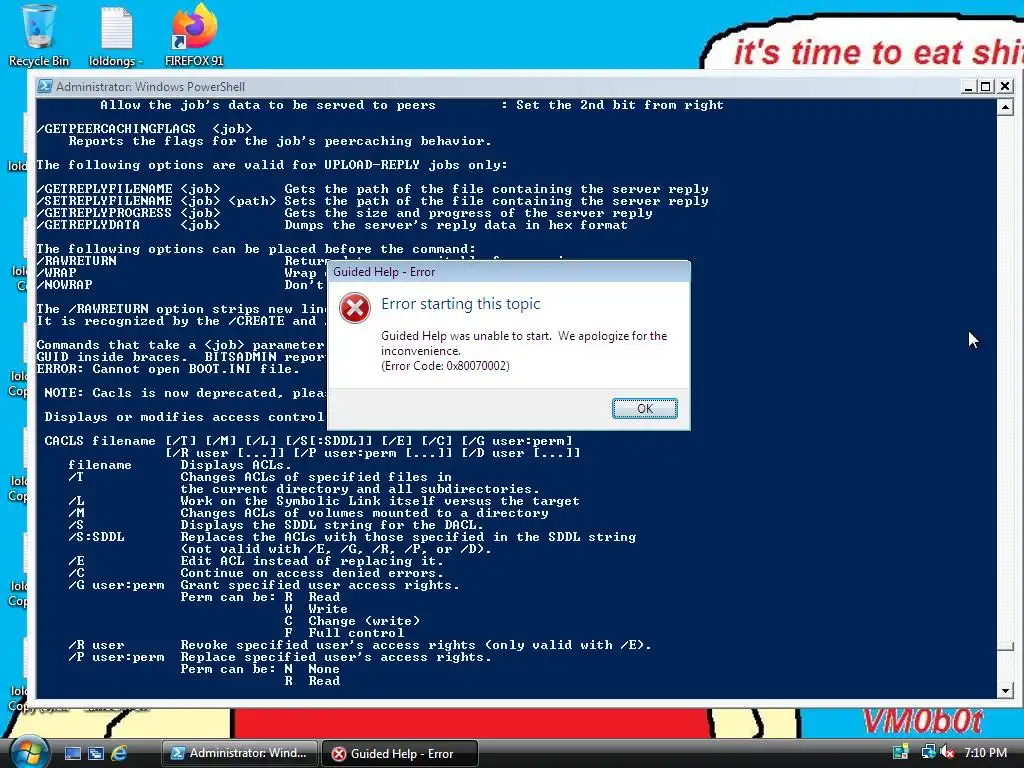Click the '/GETREPLYDATA' line in PowerShell
The width and height of the screenshot is (1024, 768).
coord(332,225)
